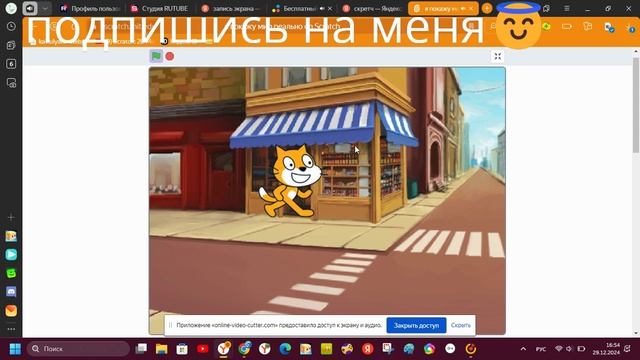Click the Scratch cat sprite

290,181
